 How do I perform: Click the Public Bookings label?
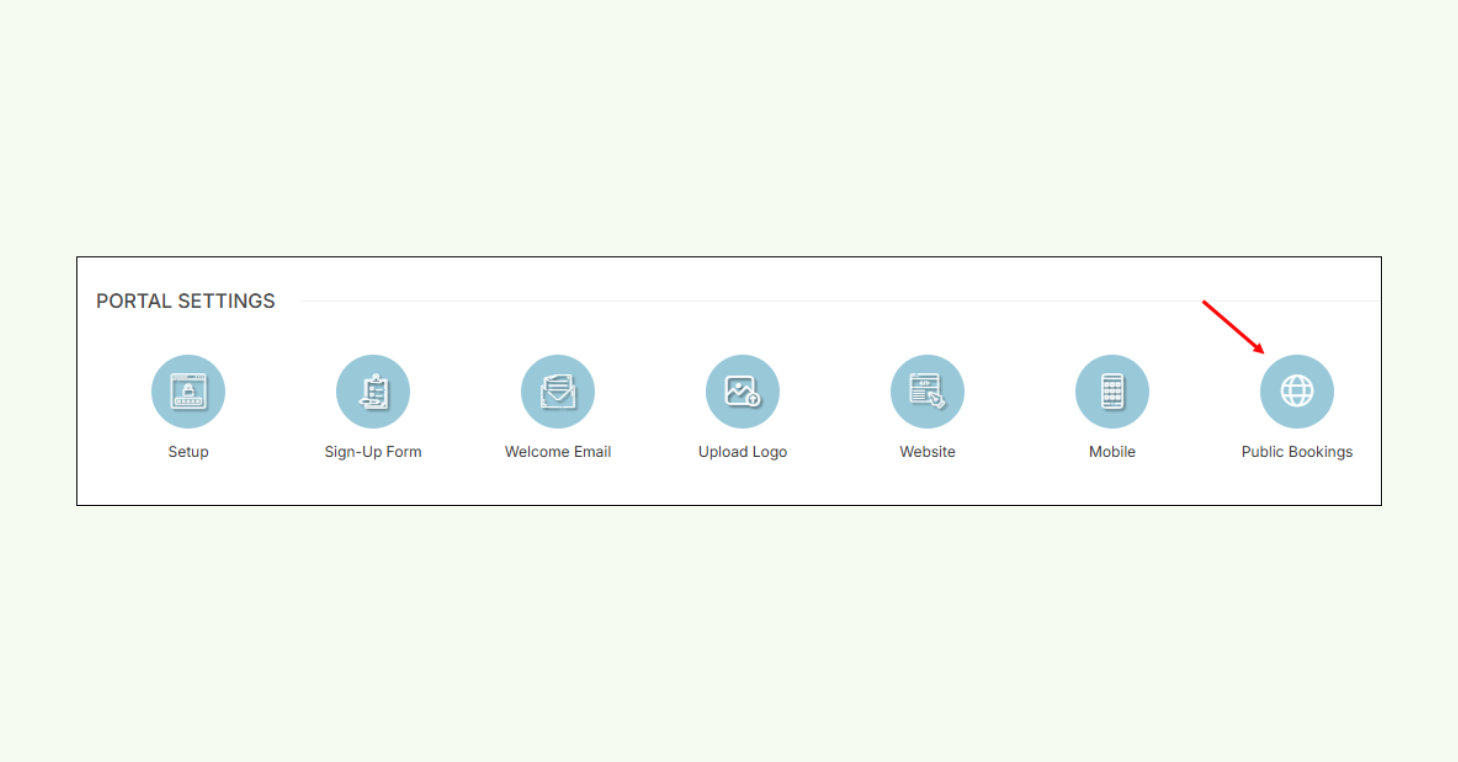[1297, 451]
